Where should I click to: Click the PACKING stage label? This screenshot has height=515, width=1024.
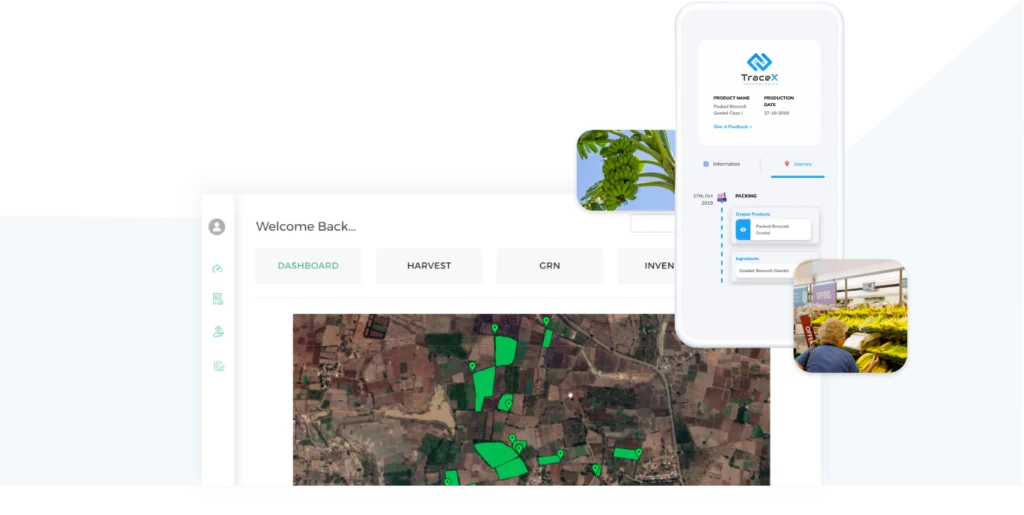pyautogui.click(x=746, y=196)
